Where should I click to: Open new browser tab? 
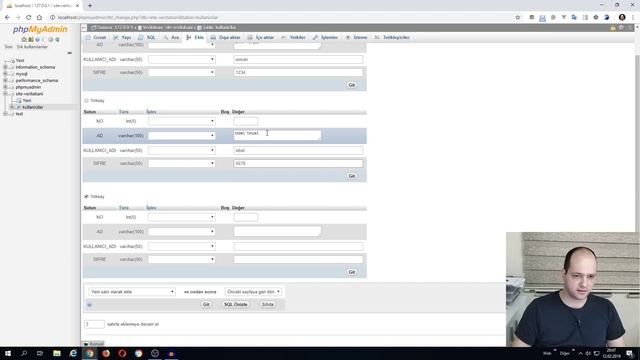click(x=90, y=6)
